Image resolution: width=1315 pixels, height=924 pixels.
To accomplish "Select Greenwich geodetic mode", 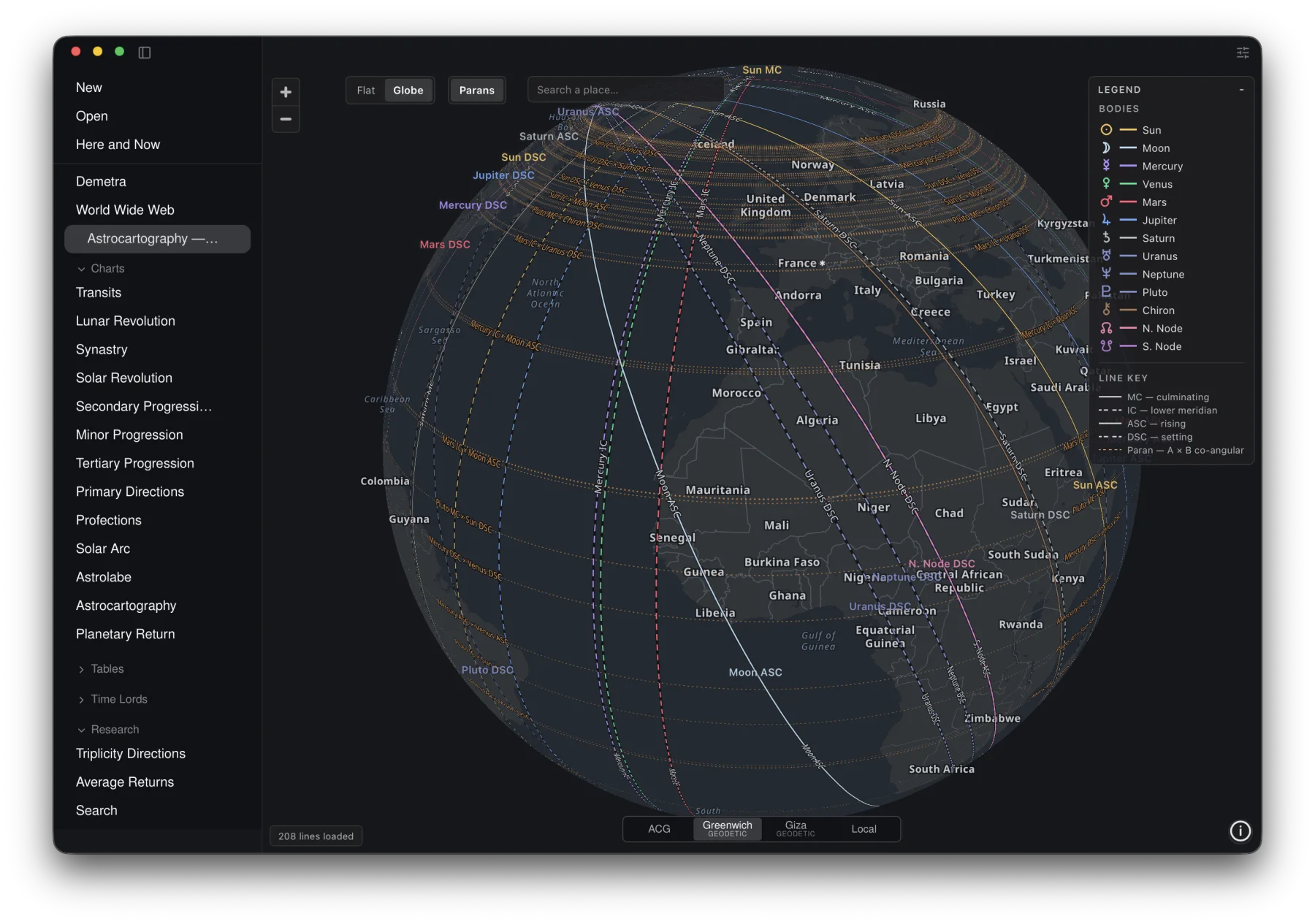I will click(x=727, y=829).
